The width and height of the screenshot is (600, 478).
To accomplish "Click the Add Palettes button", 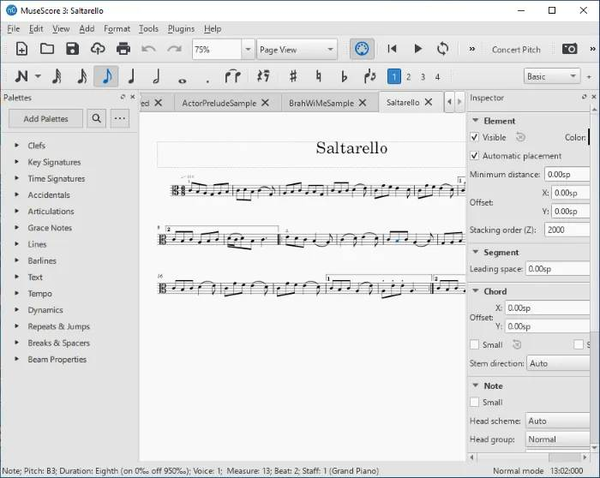I will point(46,119).
